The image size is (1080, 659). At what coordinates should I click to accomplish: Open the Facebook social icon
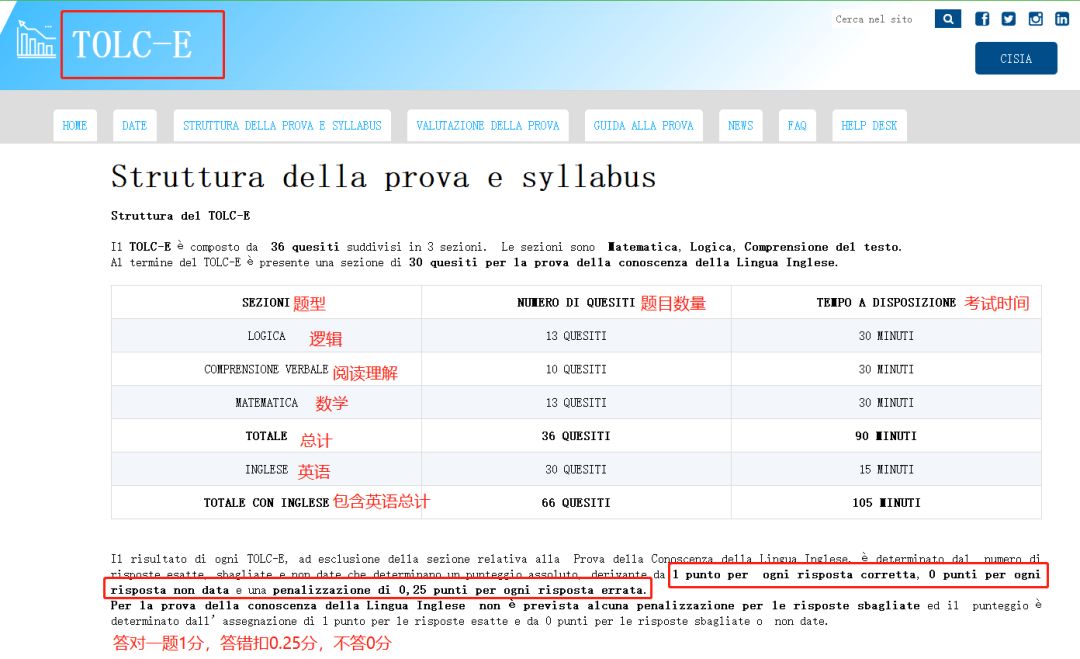coord(982,19)
